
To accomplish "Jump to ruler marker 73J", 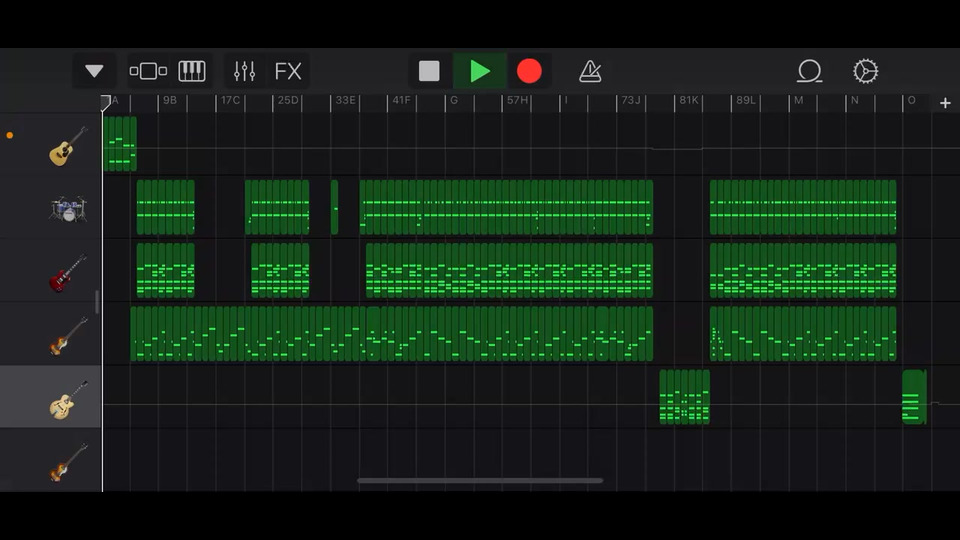I will click(631, 100).
